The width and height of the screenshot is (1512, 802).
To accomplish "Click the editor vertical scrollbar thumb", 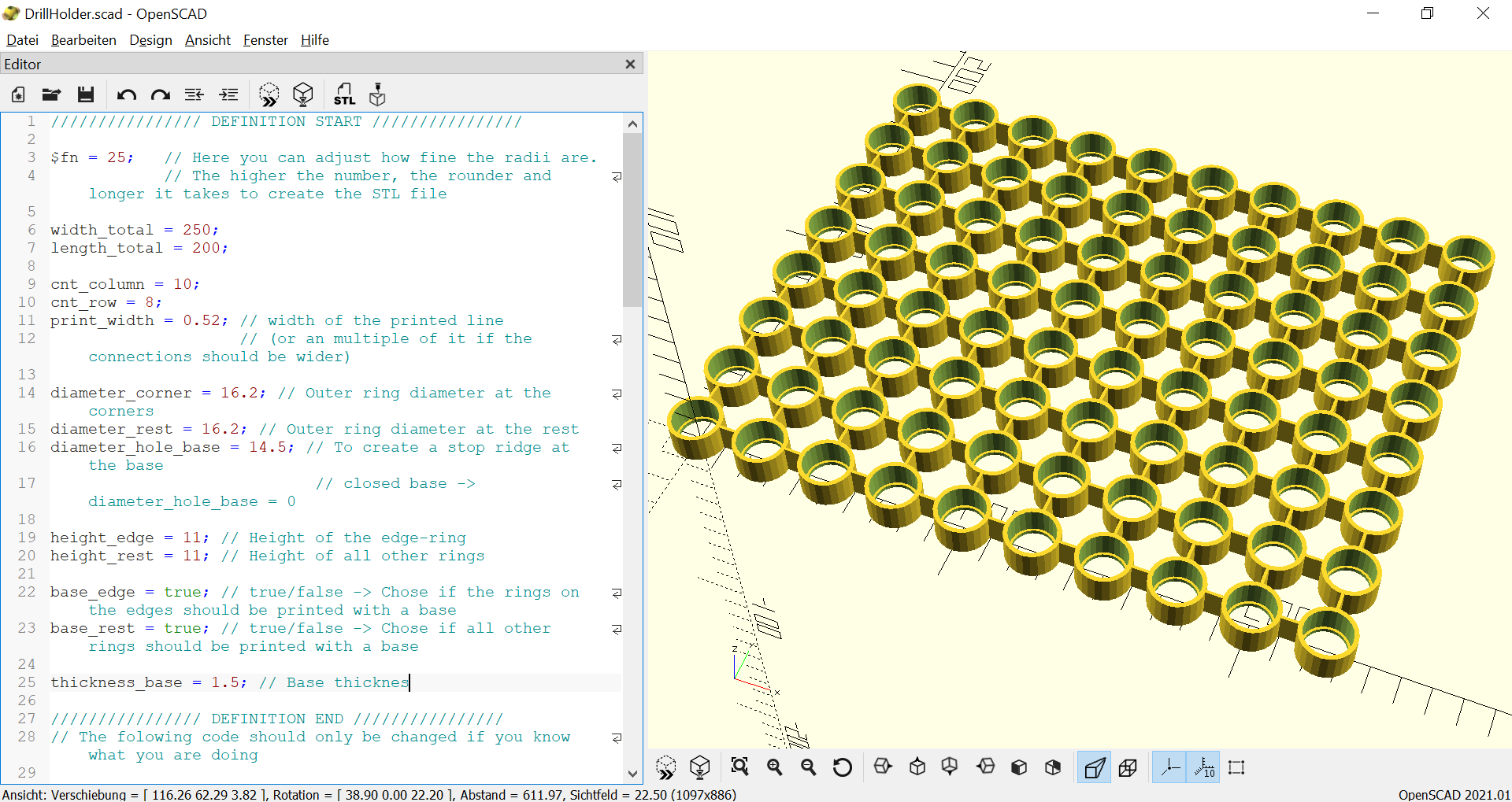I will (x=632, y=220).
